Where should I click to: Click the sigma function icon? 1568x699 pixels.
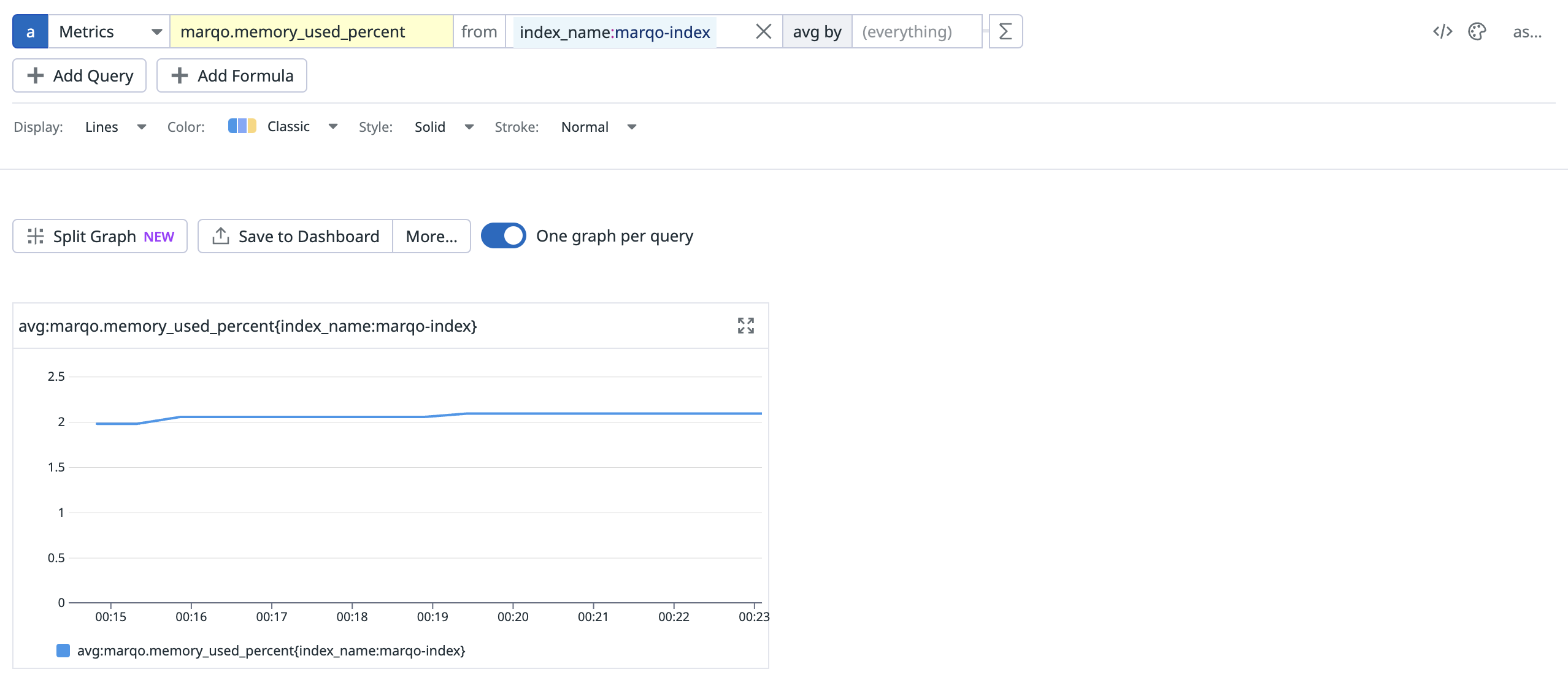pyautogui.click(x=1005, y=32)
